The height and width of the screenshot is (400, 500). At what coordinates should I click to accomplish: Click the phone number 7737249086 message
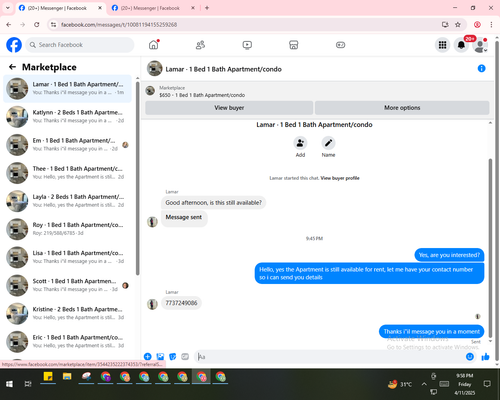point(181,303)
